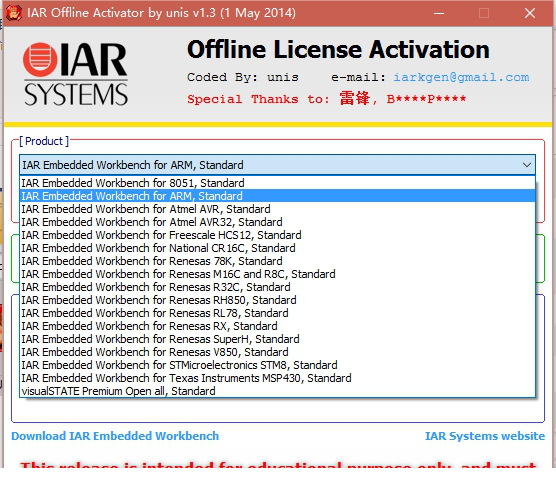This screenshot has width=556, height=486.
Task: Click the Product combo box field
Action: point(277,165)
